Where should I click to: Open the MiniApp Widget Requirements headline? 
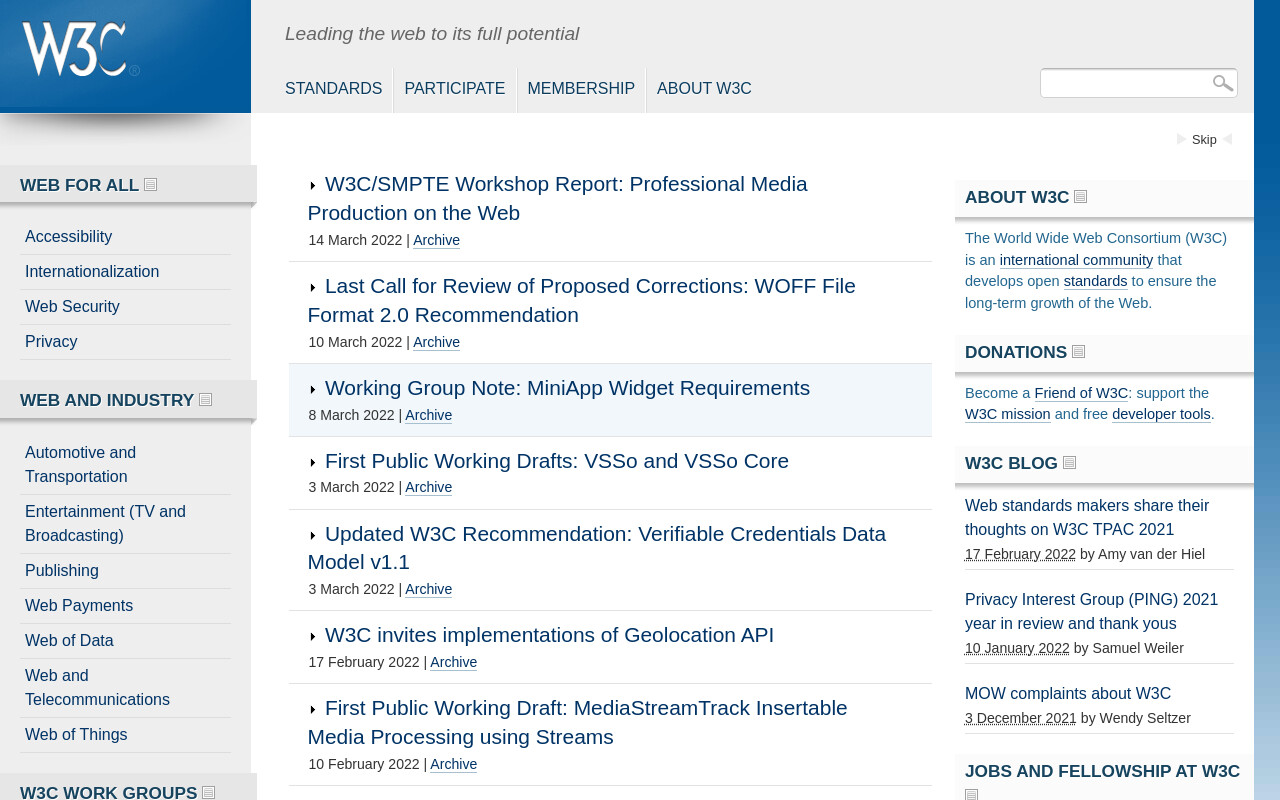567,388
